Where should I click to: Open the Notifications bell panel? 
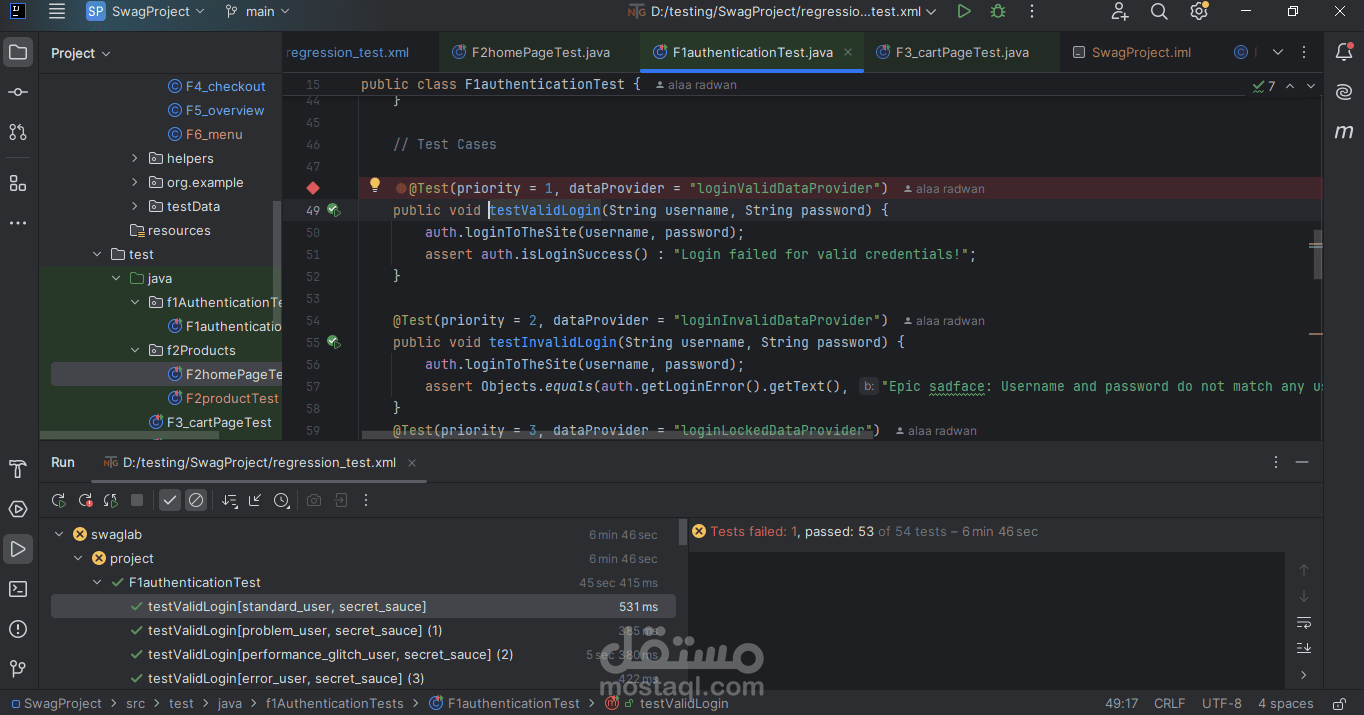pyautogui.click(x=1344, y=53)
